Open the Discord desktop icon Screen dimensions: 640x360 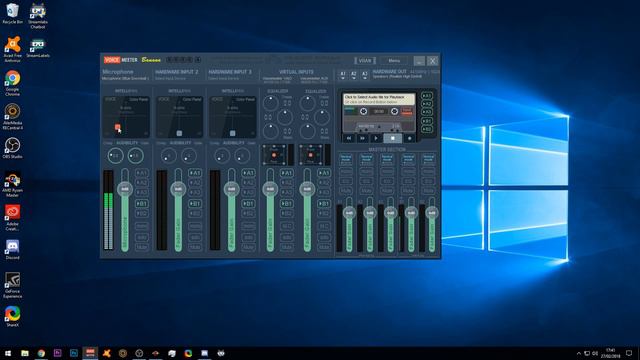(x=12, y=249)
